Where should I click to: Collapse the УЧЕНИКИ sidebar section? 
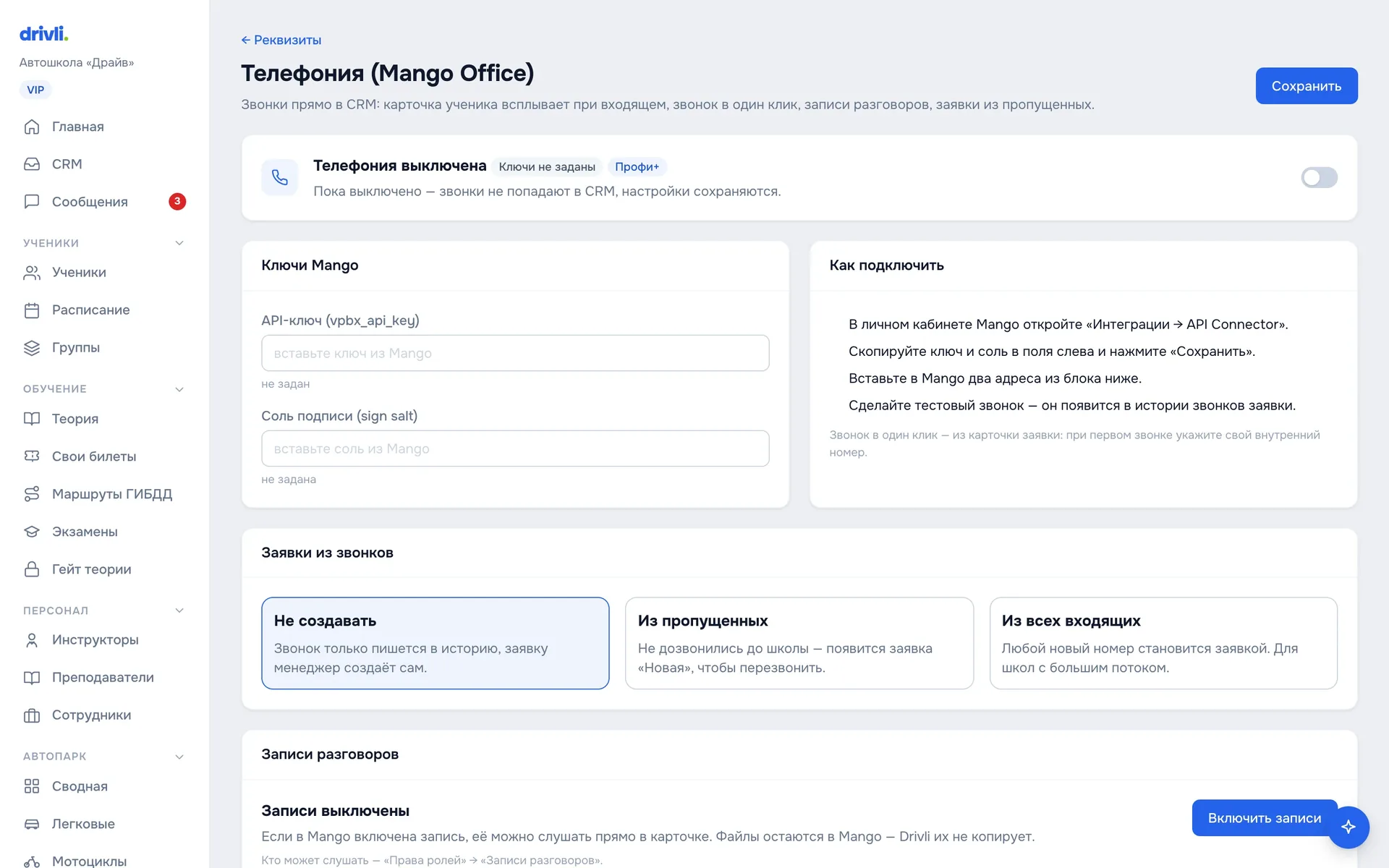[179, 243]
